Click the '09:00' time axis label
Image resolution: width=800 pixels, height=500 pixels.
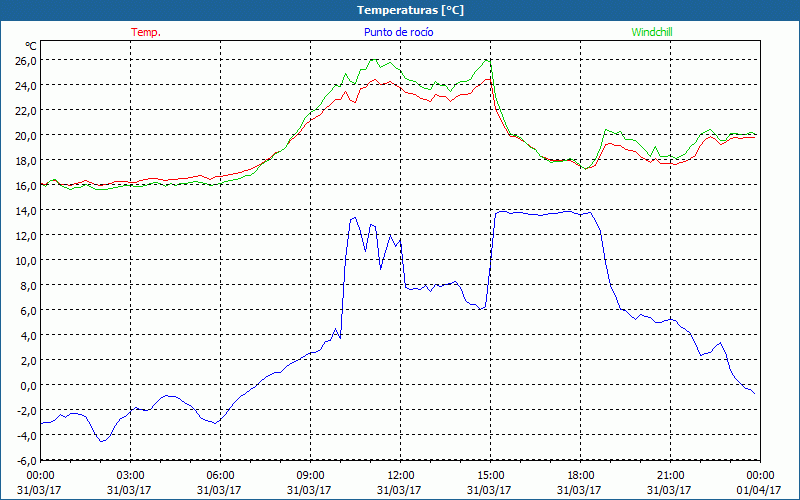[x=310, y=476]
